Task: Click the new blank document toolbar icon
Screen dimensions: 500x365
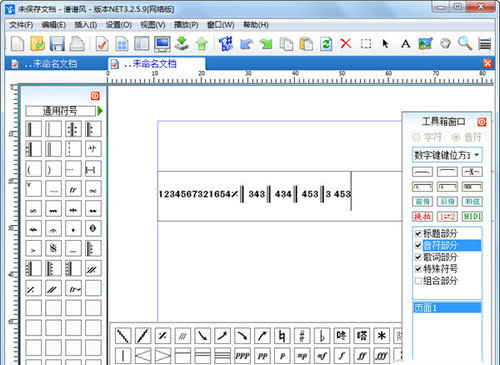Action: 17,44
